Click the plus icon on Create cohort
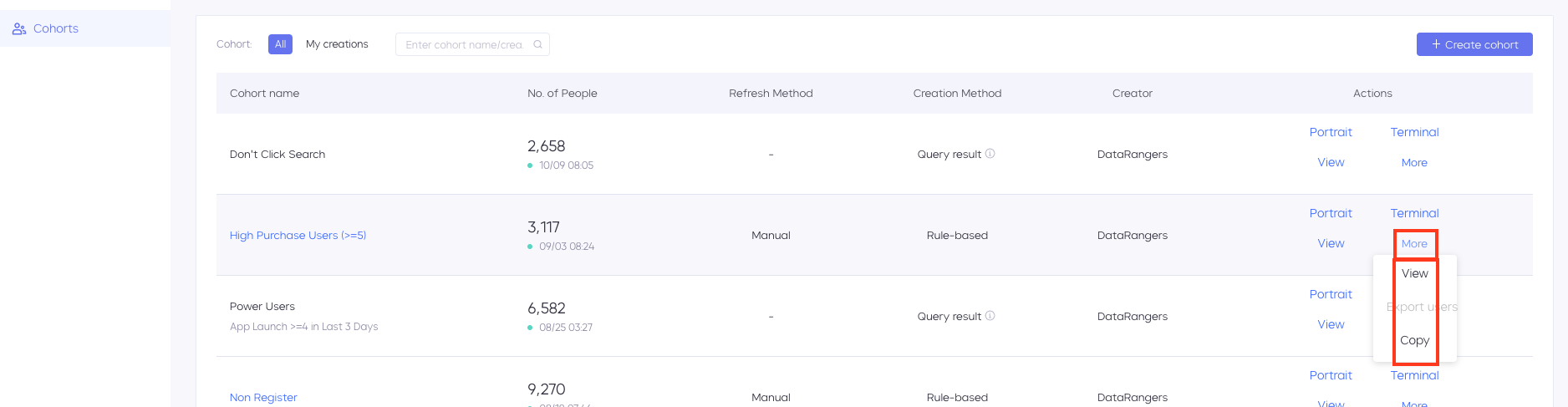 [x=1436, y=44]
